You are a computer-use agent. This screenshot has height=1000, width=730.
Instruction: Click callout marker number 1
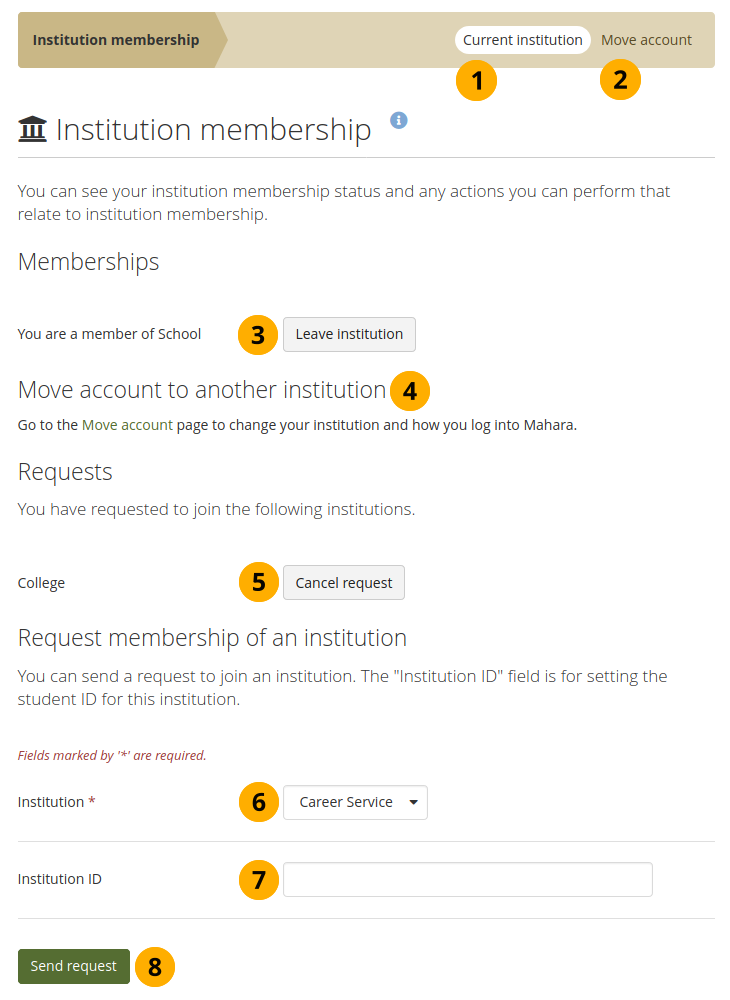pos(476,81)
